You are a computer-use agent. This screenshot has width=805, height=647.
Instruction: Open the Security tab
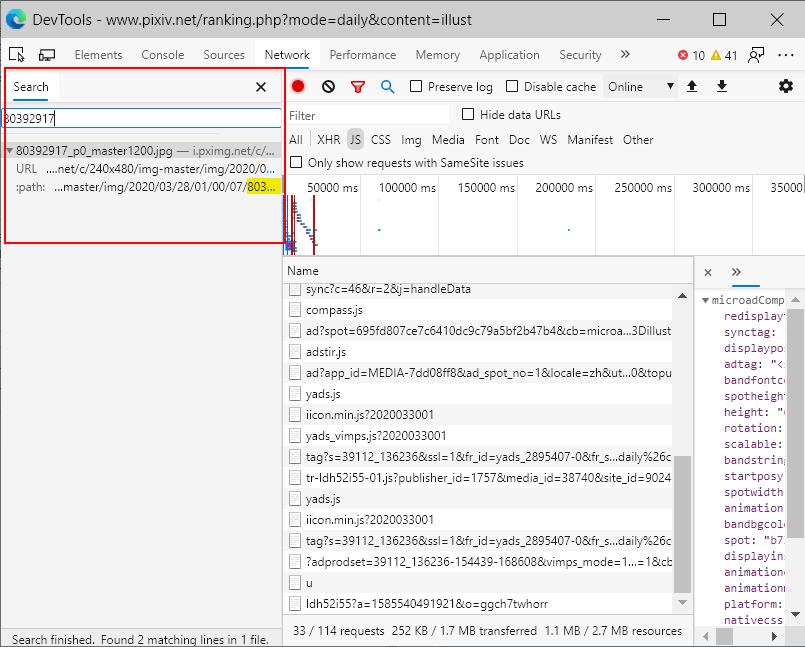pos(580,55)
